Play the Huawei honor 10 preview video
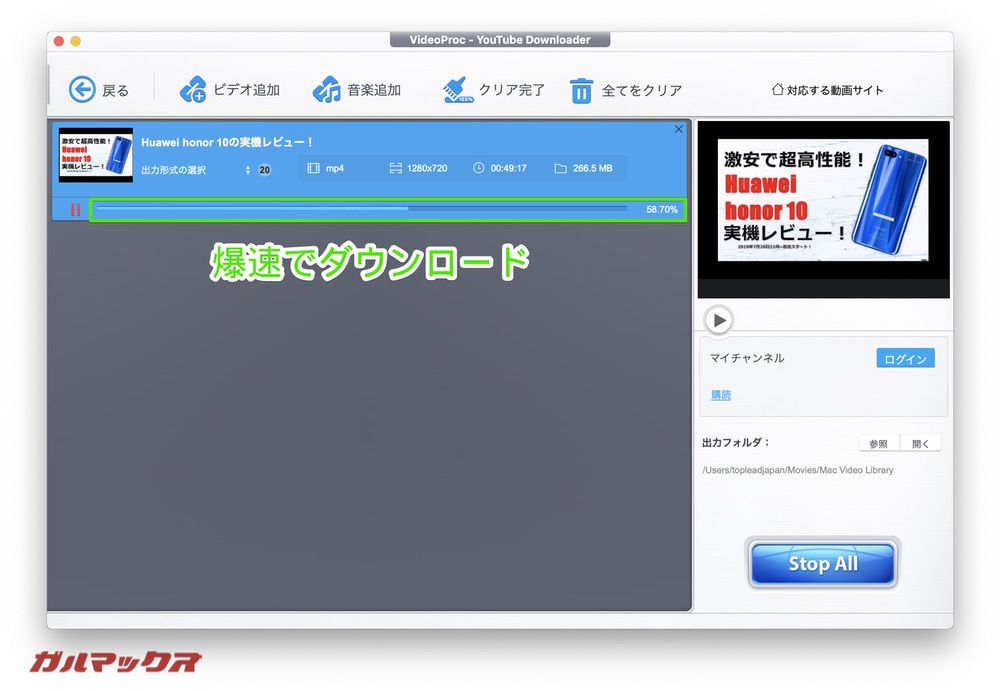This screenshot has height=691, width=1000. tap(719, 320)
